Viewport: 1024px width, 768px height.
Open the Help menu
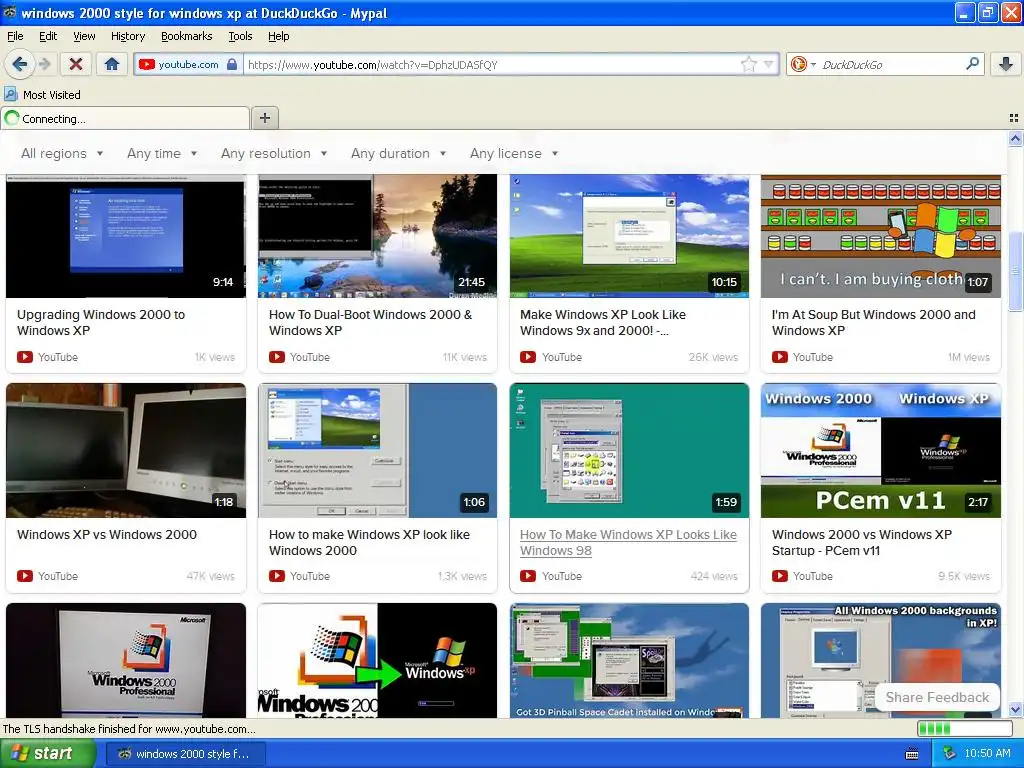tap(278, 36)
